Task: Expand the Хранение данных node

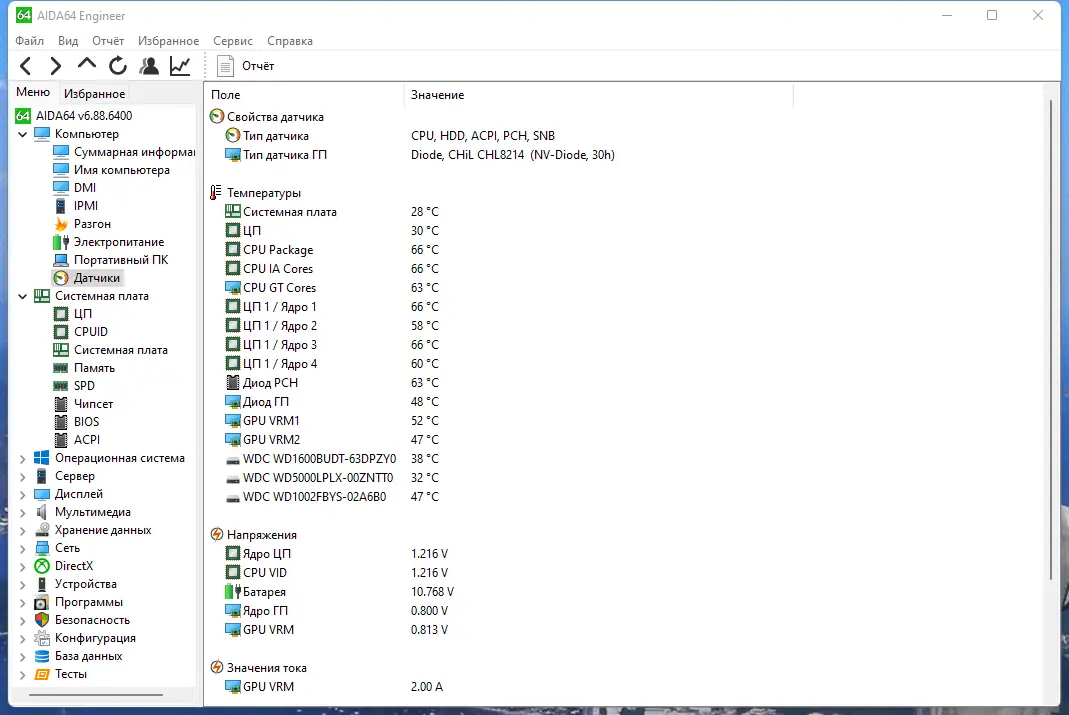Action: pyautogui.click(x=22, y=531)
